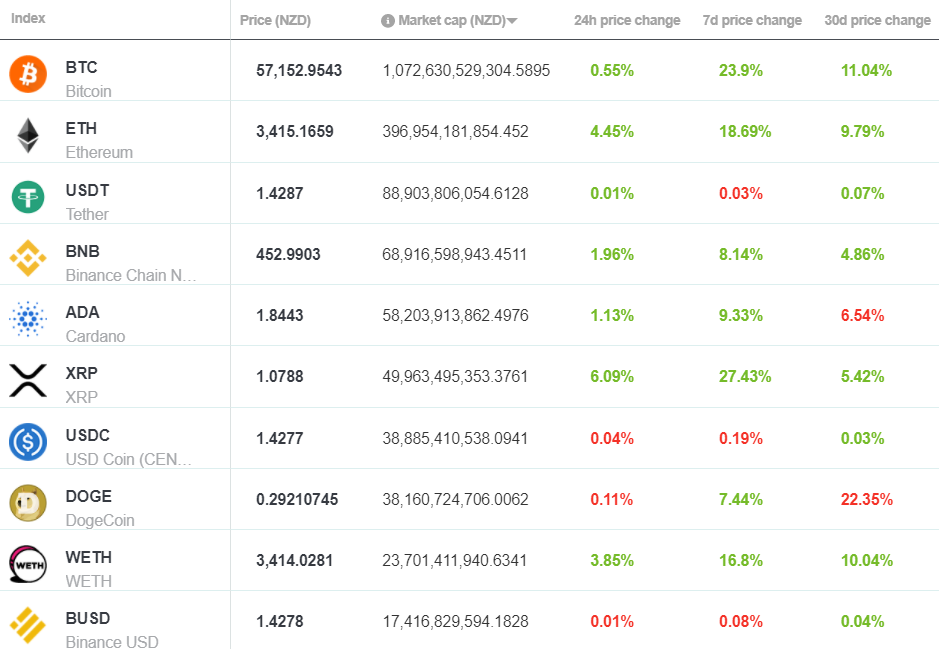939x649 pixels.
Task: Click USDT 7d change 0.03%
Action: pos(741,193)
